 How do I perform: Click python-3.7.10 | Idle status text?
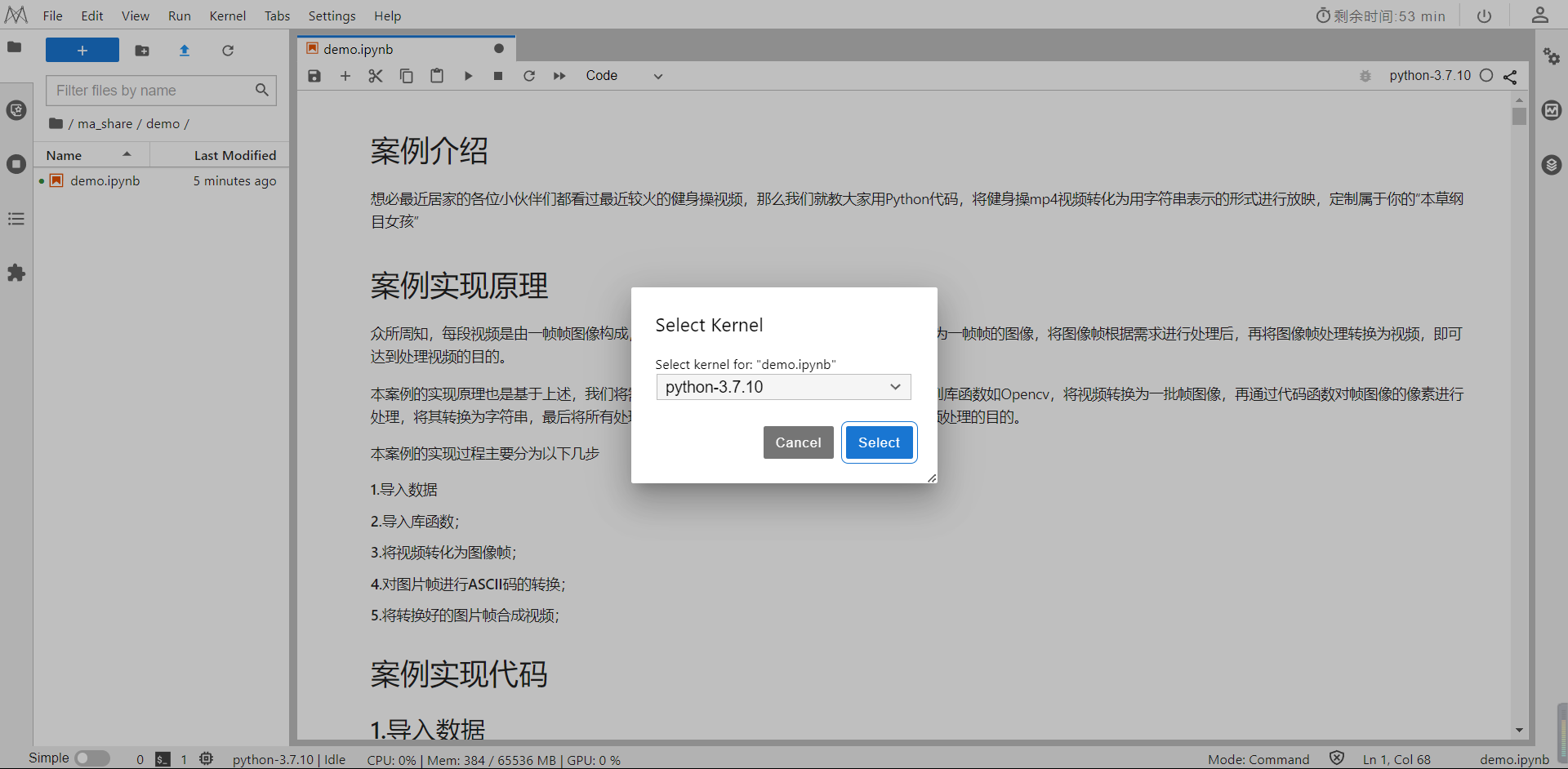point(289,759)
